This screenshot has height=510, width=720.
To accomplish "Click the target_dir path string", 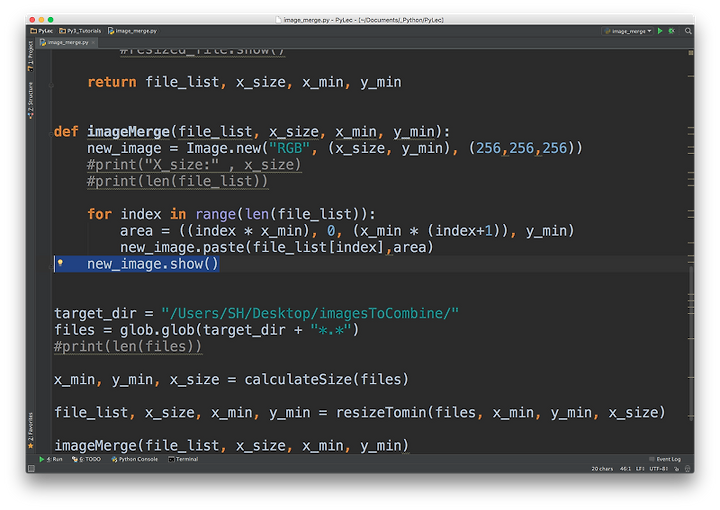I will (309, 314).
